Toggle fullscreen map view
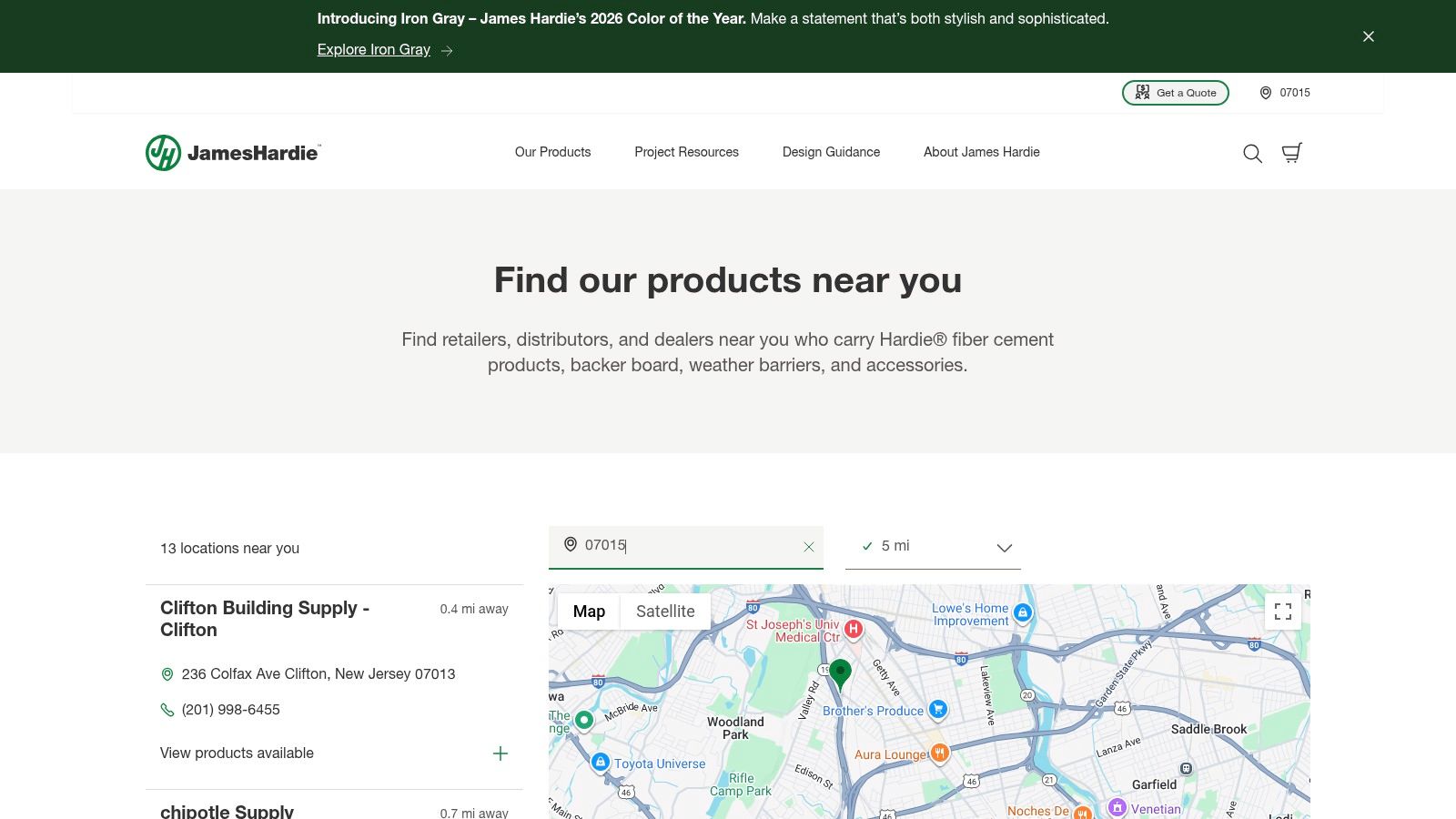The image size is (1456, 819). point(1283,612)
